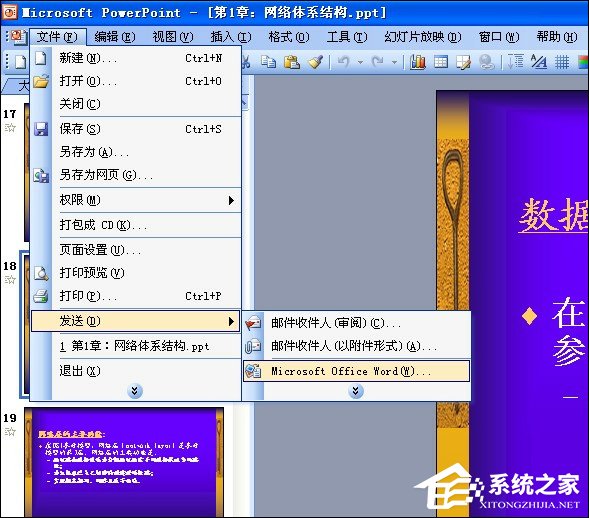Click the Copy icon in the toolbar

click(269, 62)
